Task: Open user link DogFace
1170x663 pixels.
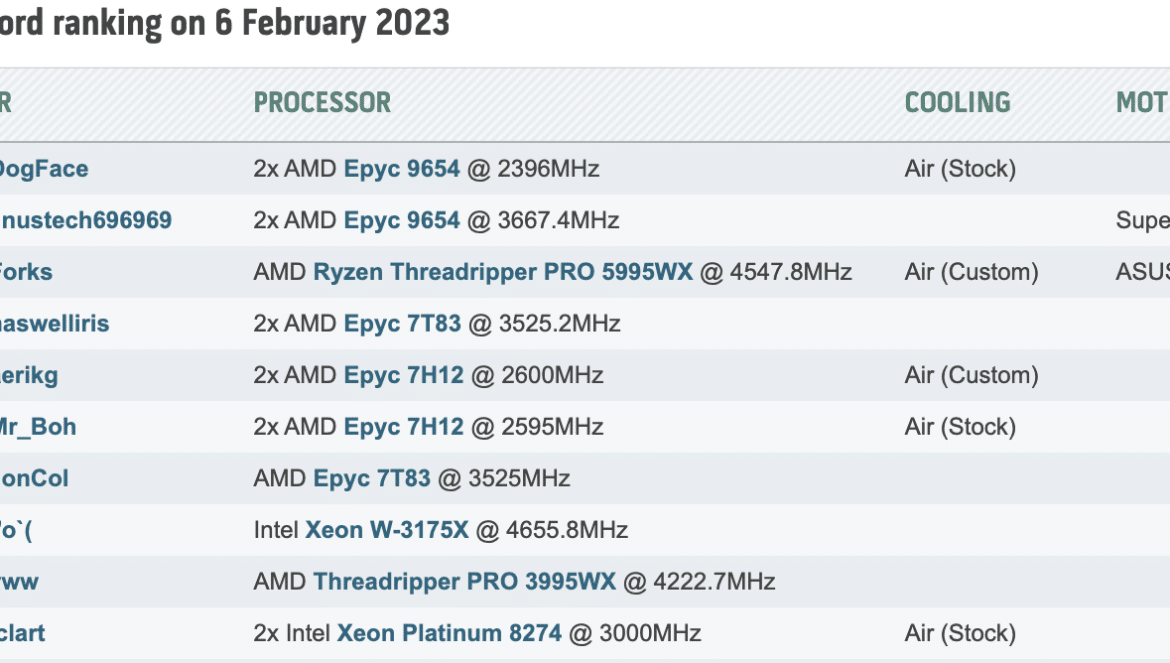Action: (44, 169)
